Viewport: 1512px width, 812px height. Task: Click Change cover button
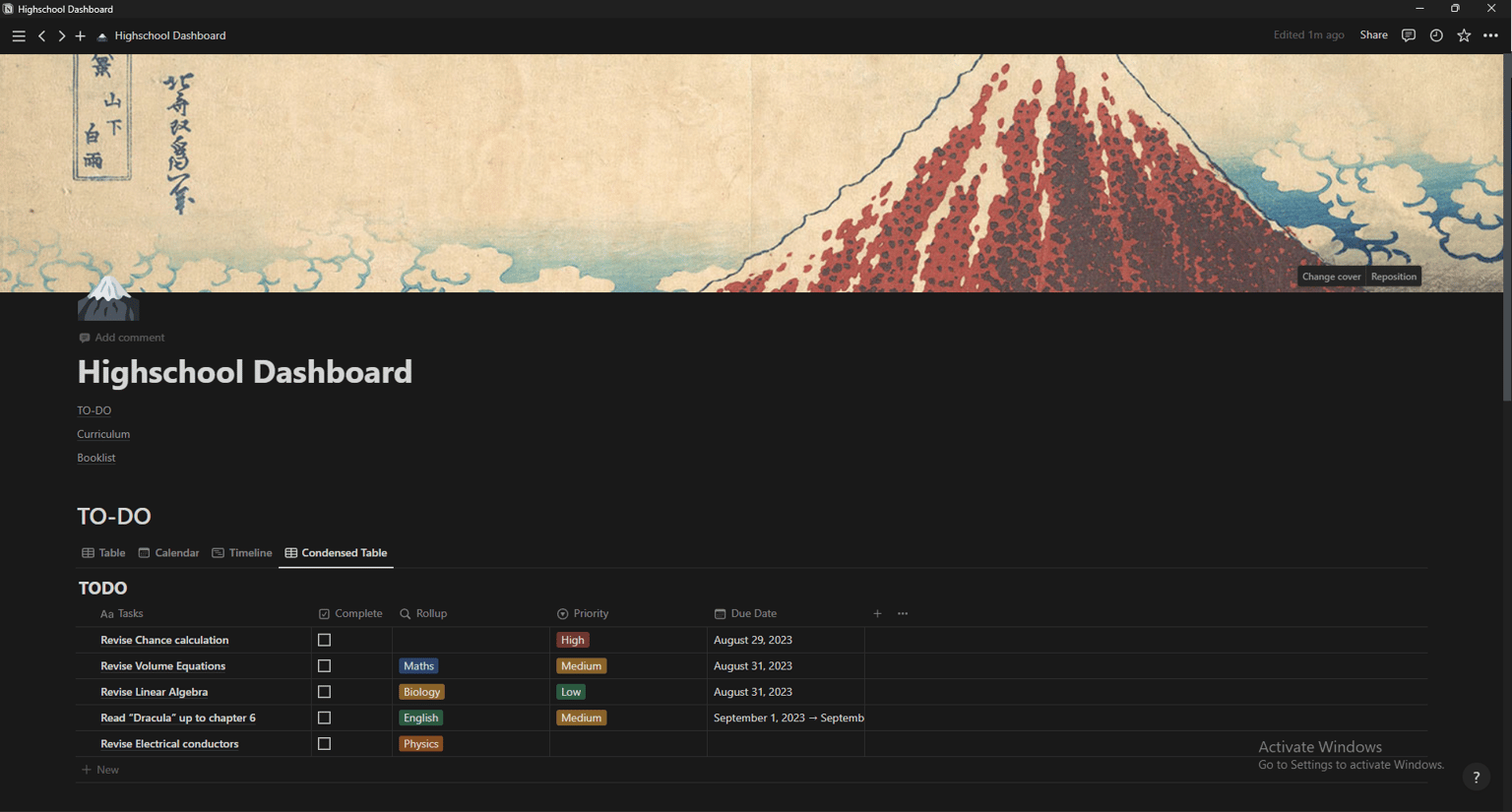[x=1331, y=277]
